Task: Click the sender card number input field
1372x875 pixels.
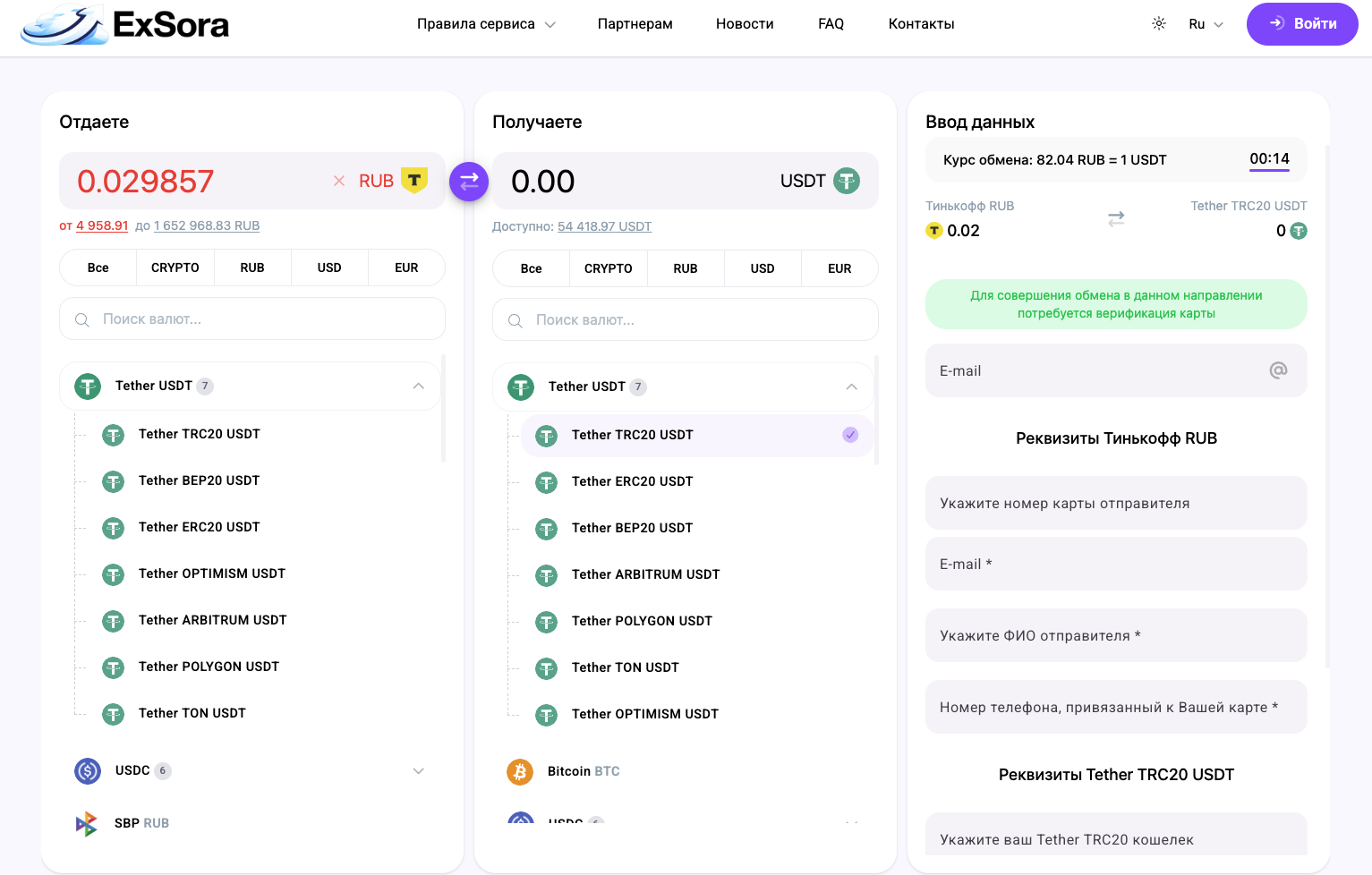Action: point(1116,504)
